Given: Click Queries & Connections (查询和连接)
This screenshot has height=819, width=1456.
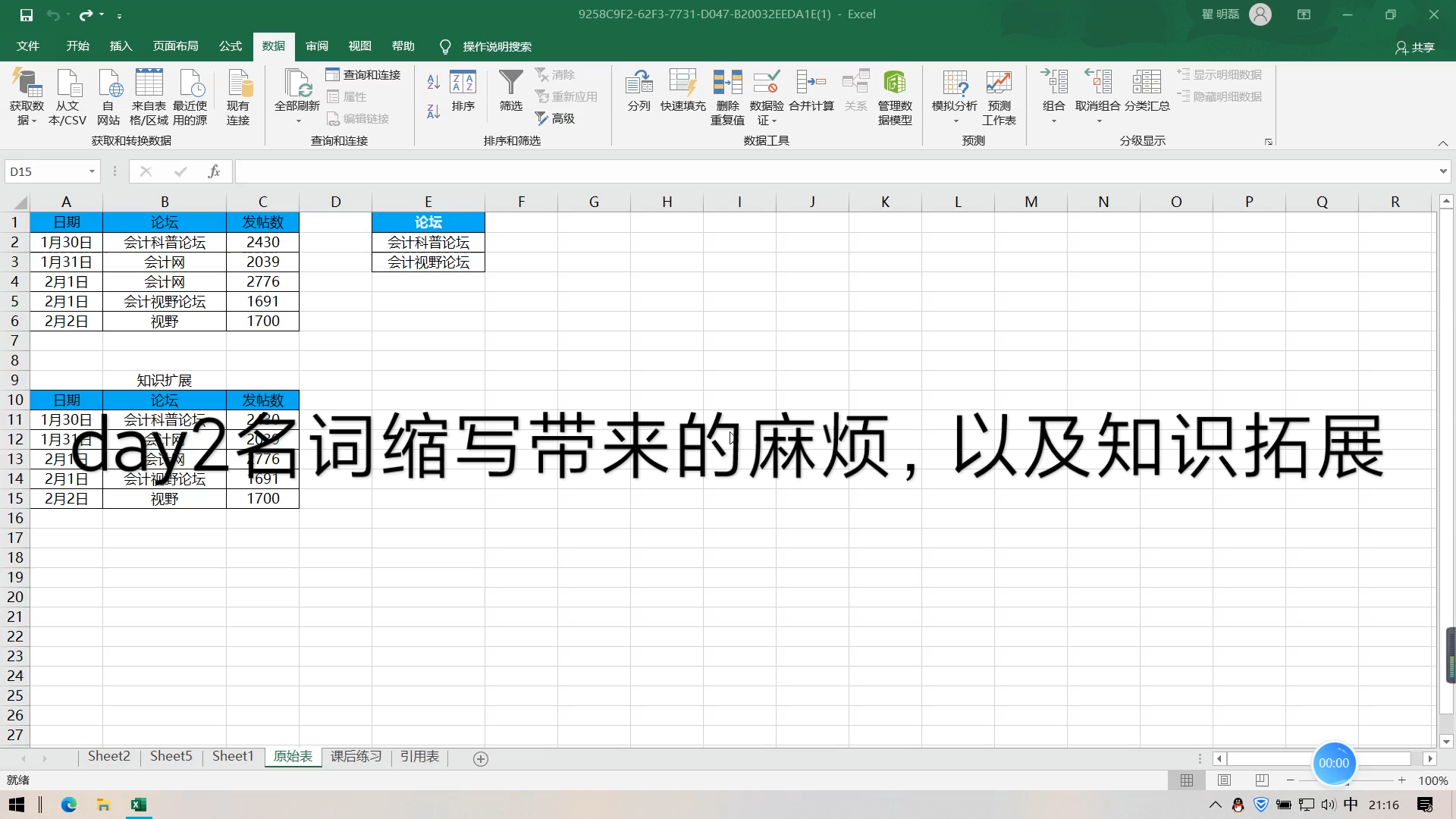Looking at the screenshot, I should coord(363,74).
